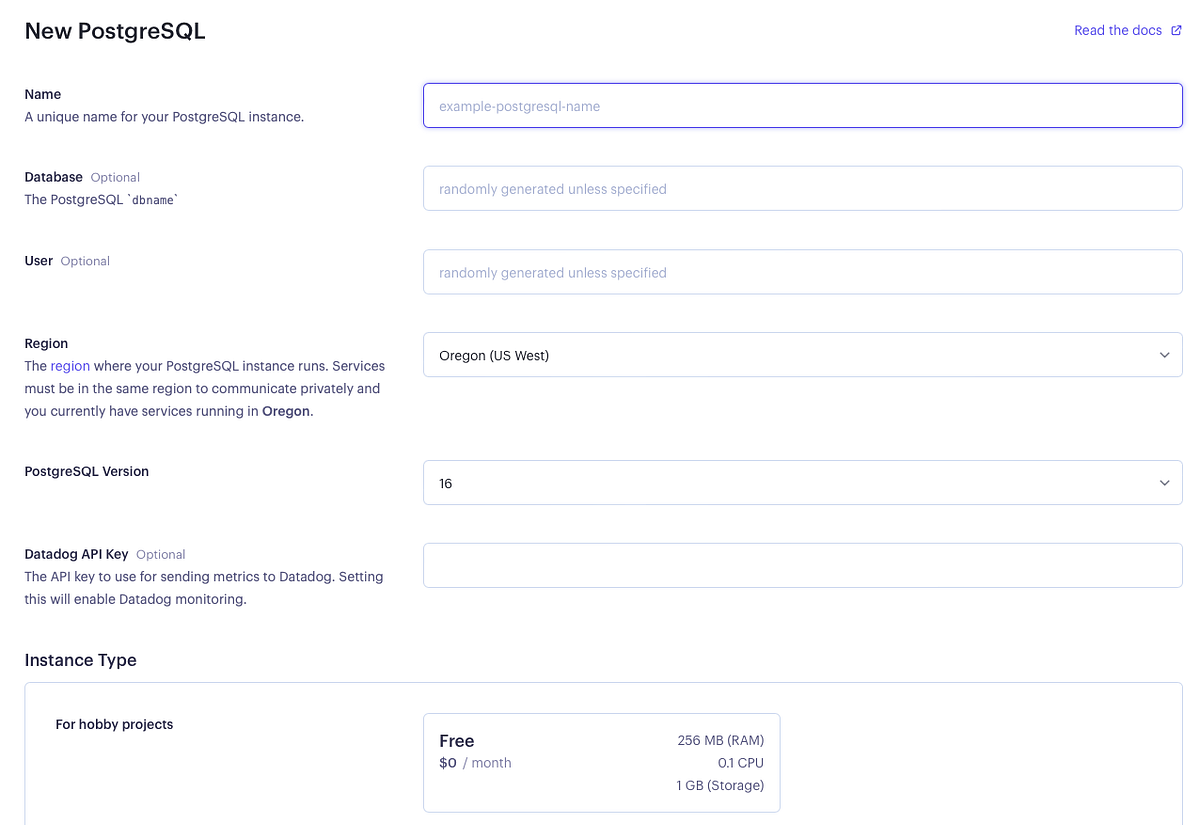Click the User input field
Image resolution: width=1200 pixels, height=825 pixels.
coord(800,271)
